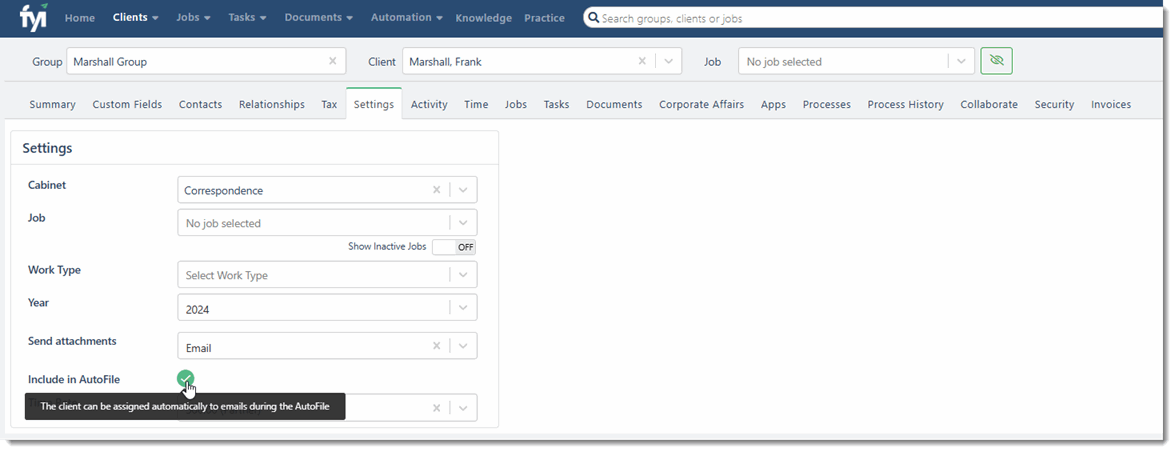The width and height of the screenshot is (1175, 452).
Task: Clear the Marshall Group field
Action: pos(333,61)
